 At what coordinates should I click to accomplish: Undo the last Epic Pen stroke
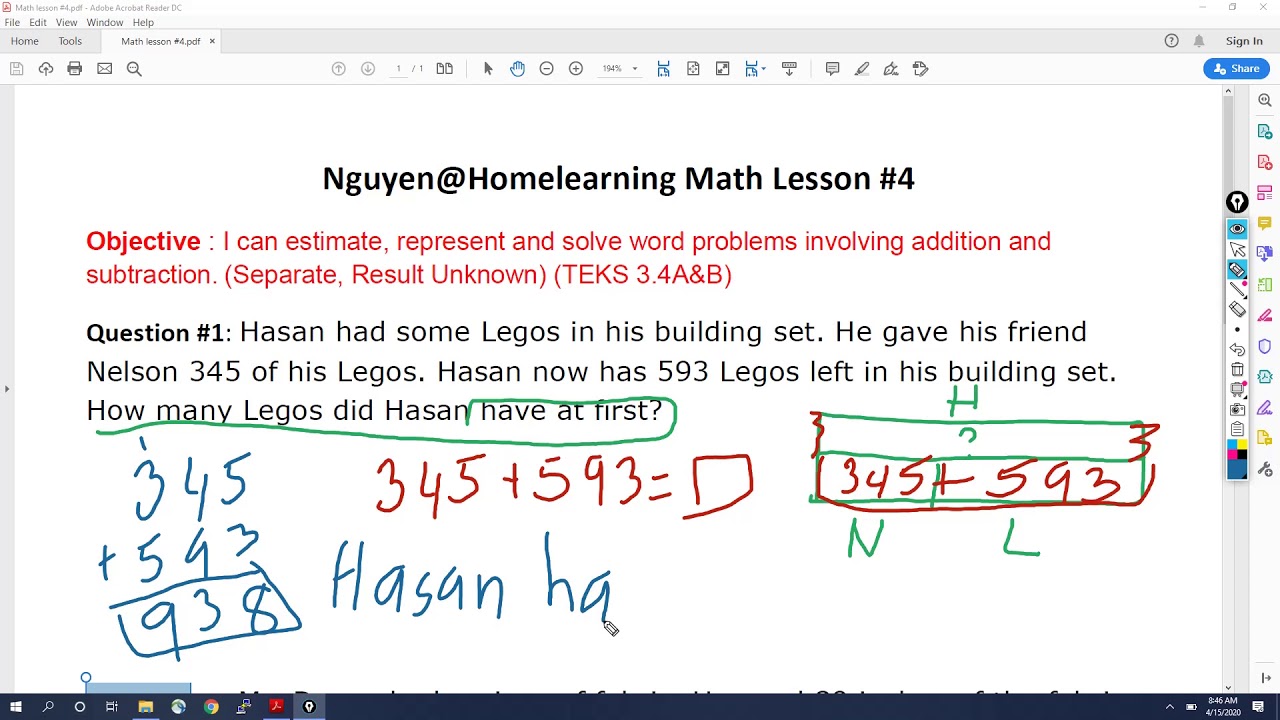(x=1237, y=350)
